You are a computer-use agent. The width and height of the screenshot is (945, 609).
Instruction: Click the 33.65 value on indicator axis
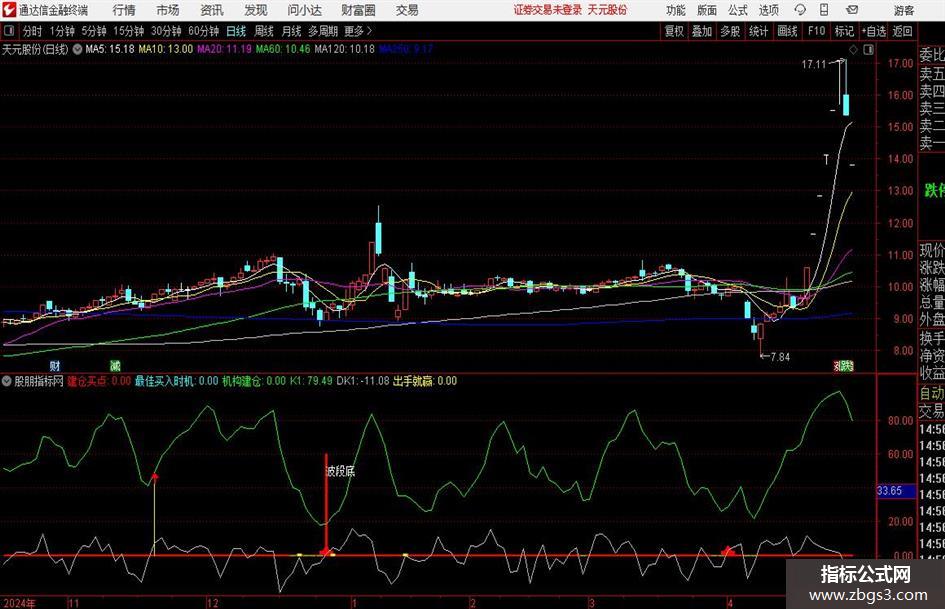890,491
